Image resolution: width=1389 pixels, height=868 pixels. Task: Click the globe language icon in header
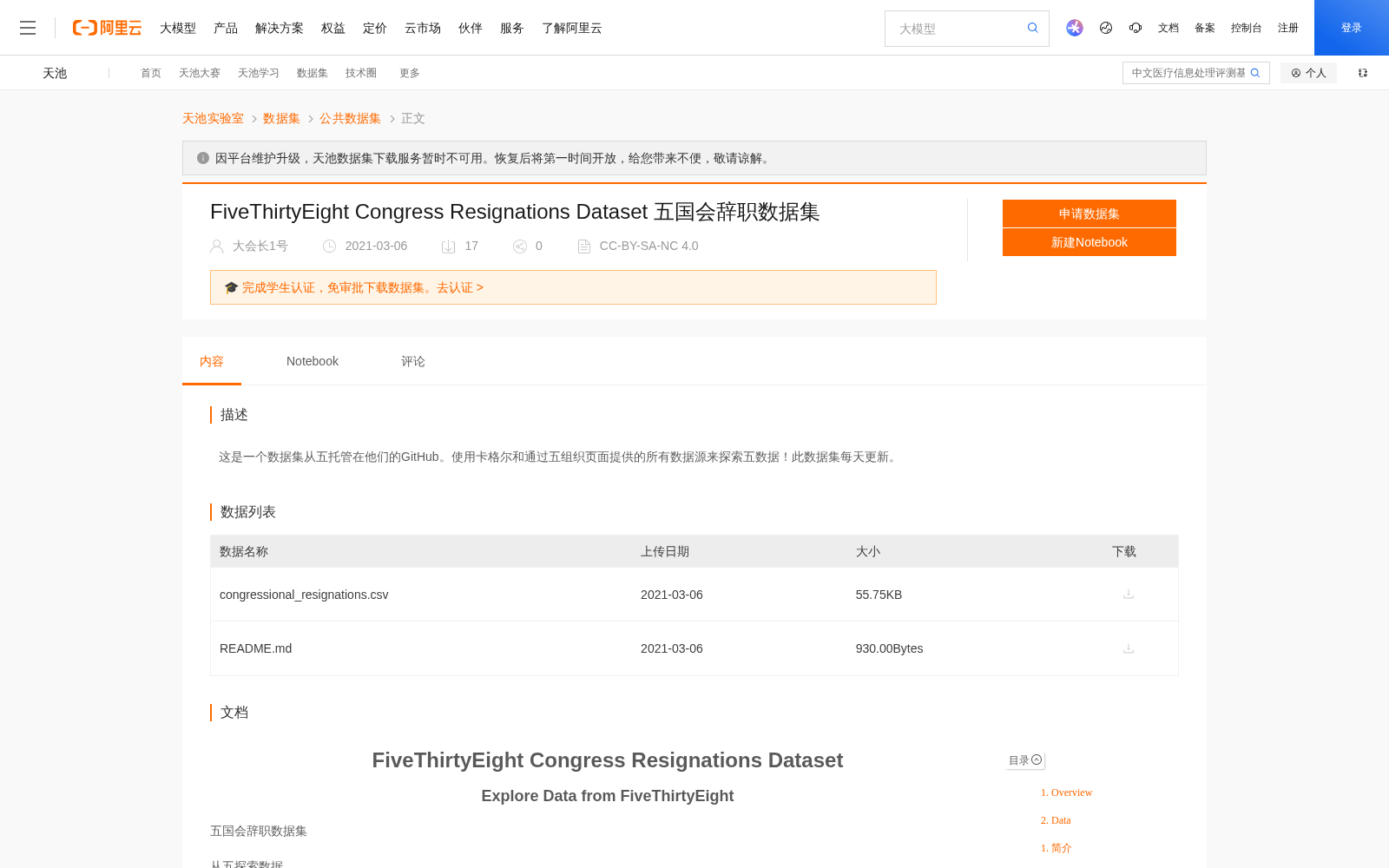[1106, 28]
